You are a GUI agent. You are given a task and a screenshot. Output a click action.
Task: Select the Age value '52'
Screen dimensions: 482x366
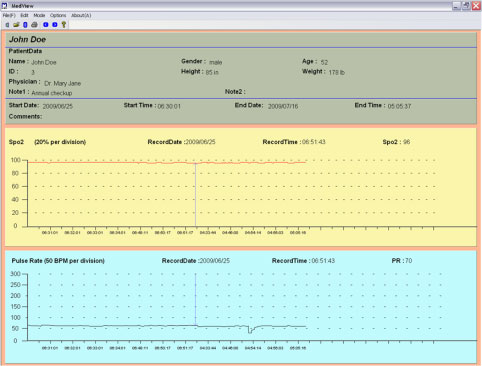pyautogui.click(x=324, y=62)
